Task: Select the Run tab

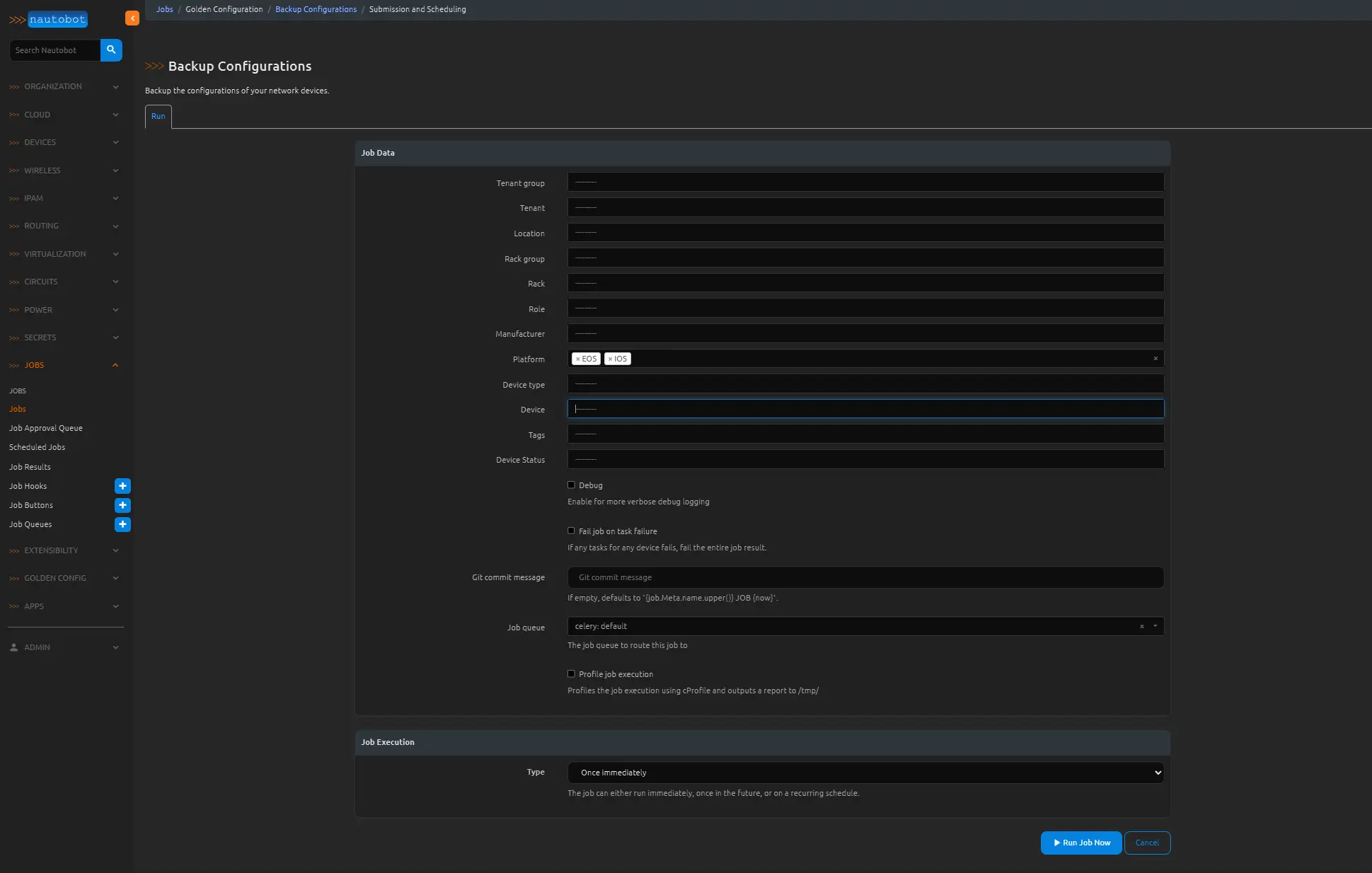Action: [x=158, y=116]
